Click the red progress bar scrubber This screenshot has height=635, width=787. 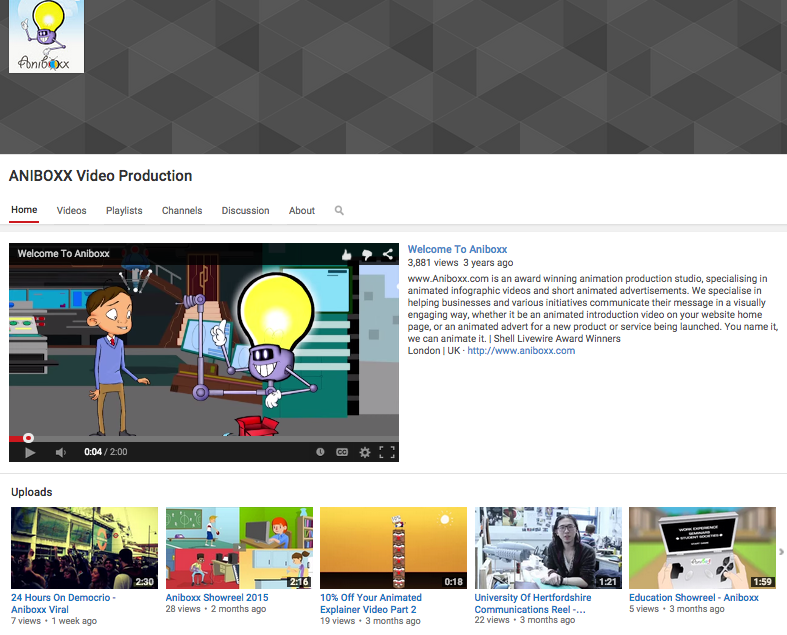[x=29, y=438]
